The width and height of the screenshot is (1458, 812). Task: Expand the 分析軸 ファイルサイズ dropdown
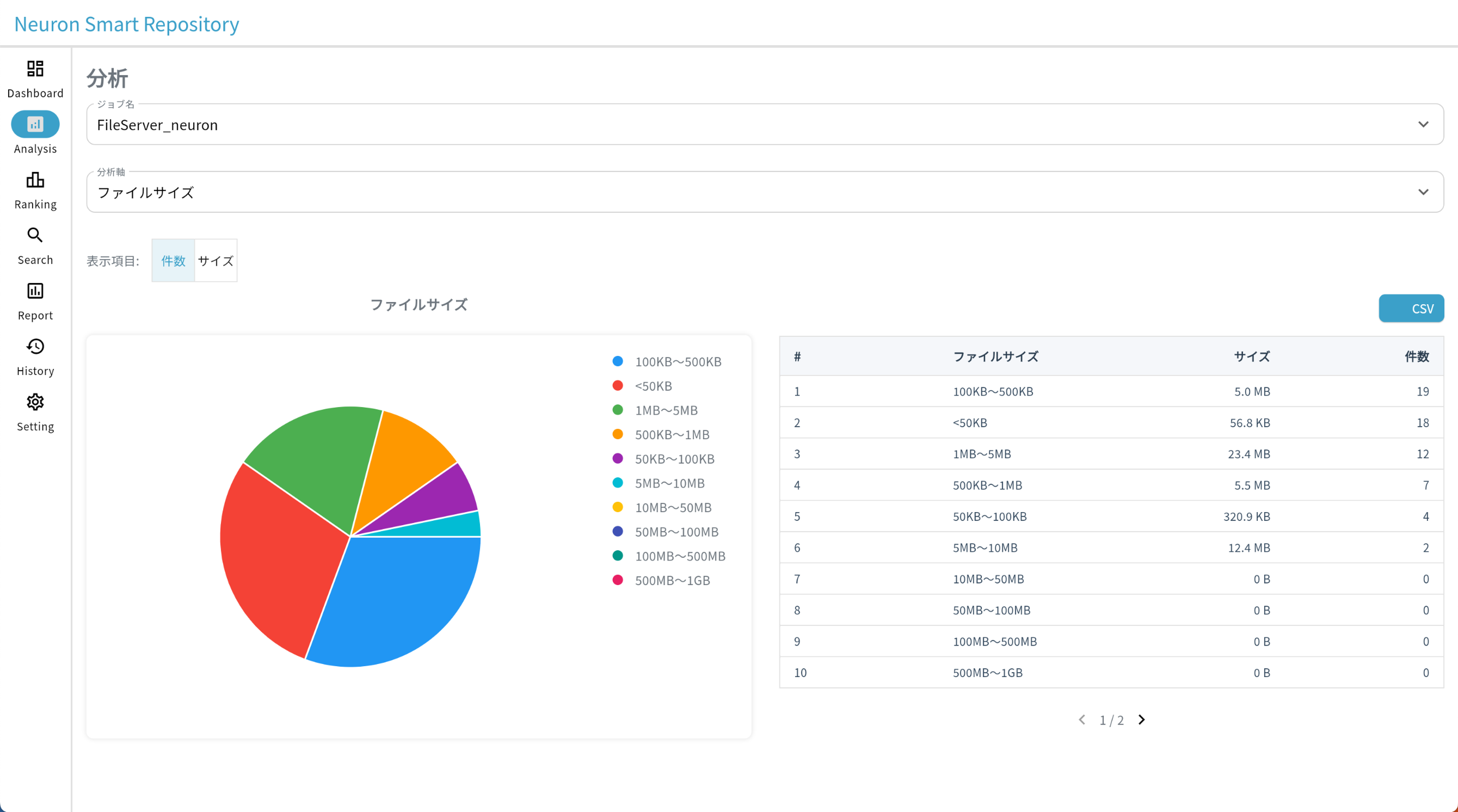coord(765,192)
